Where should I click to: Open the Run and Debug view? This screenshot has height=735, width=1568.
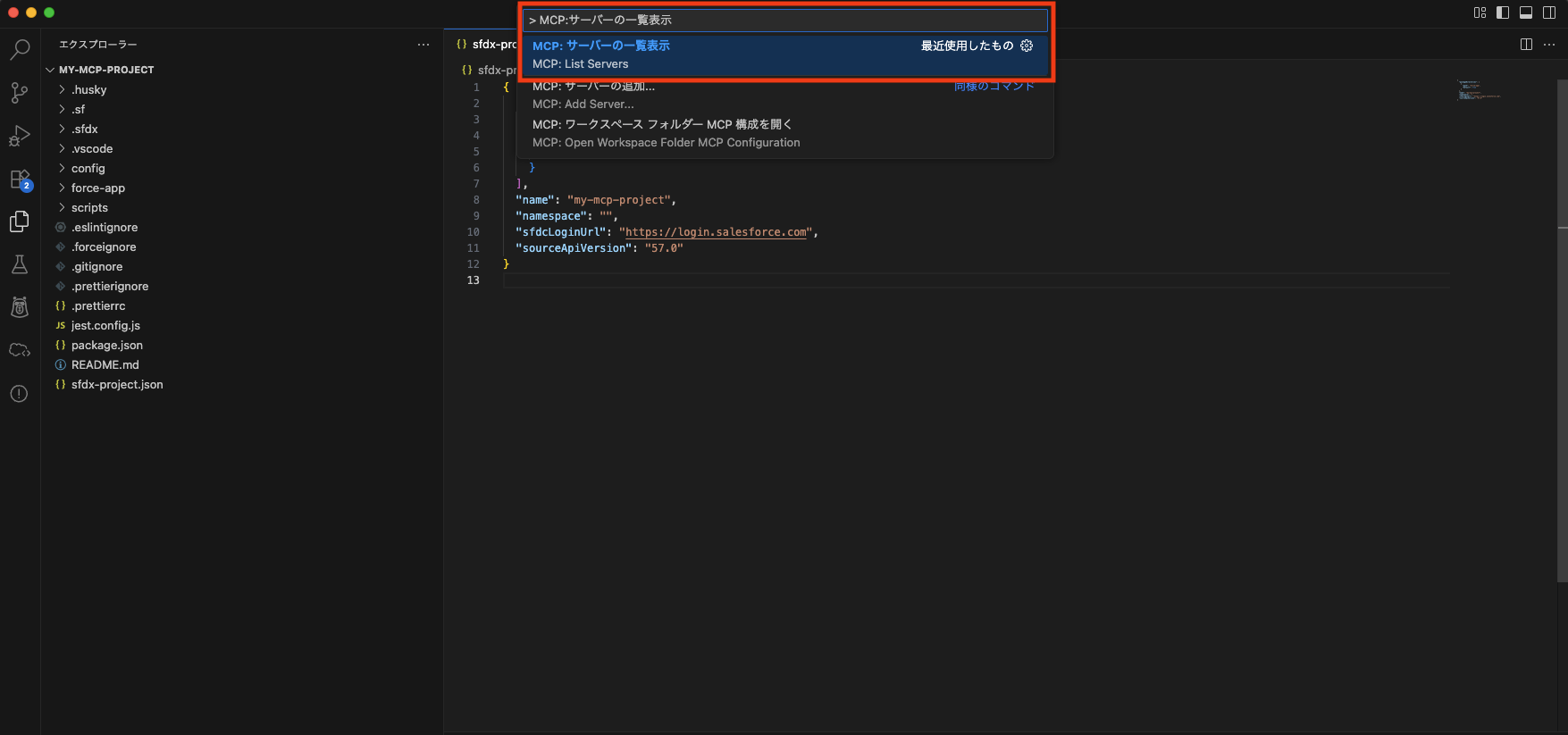[x=20, y=136]
